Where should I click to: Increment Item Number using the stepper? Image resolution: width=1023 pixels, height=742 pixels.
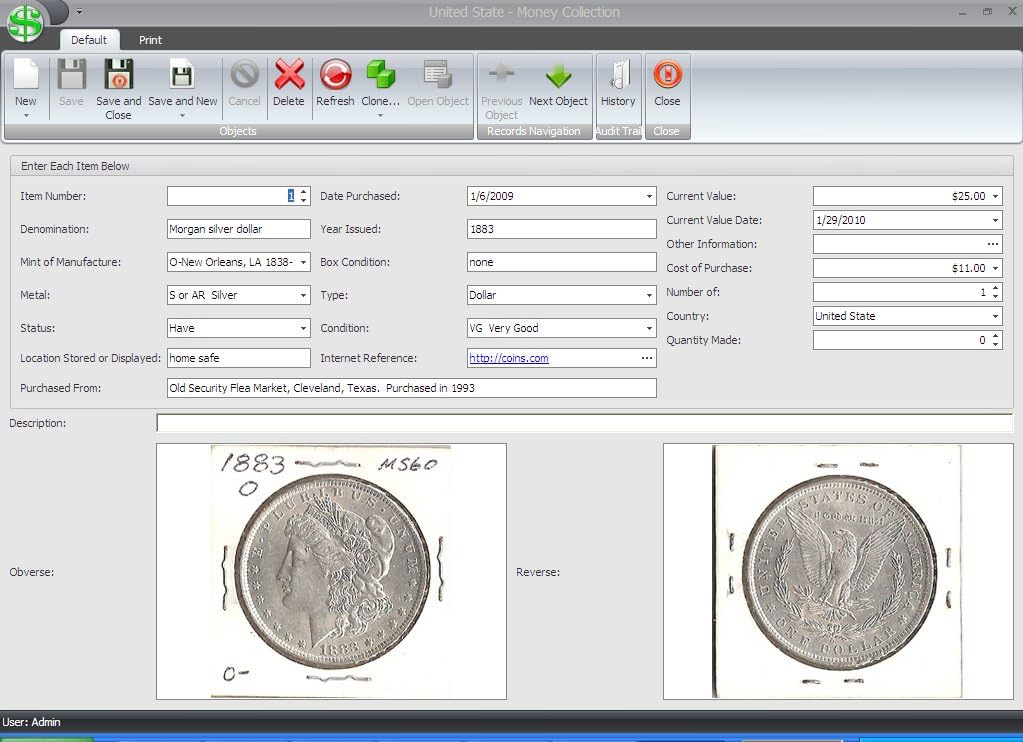tap(302, 192)
